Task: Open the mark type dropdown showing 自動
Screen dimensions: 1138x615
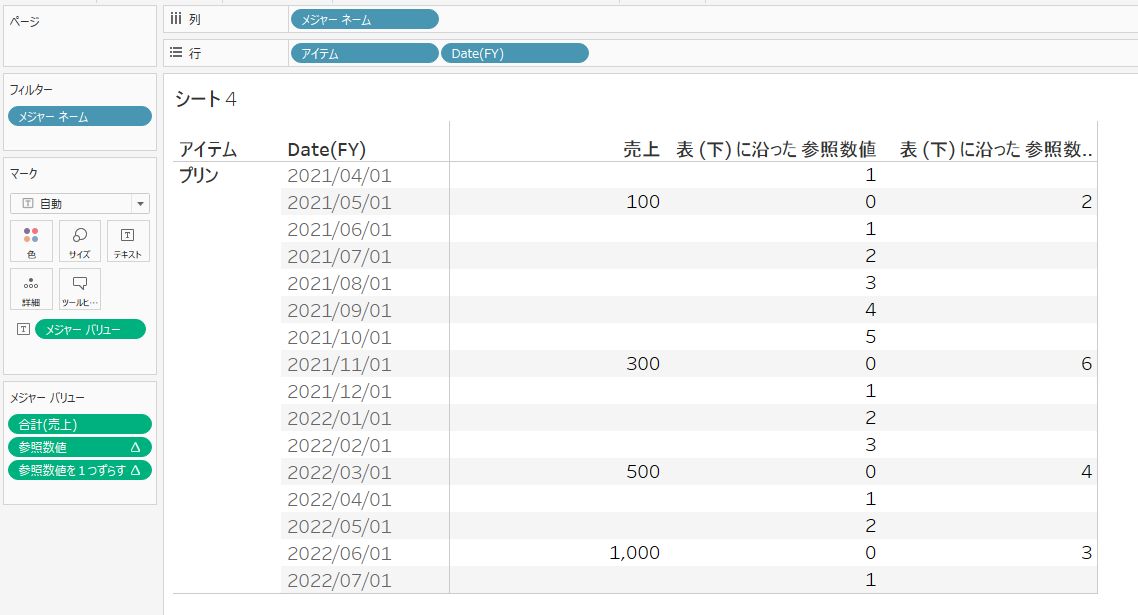Action: [x=80, y=203]
